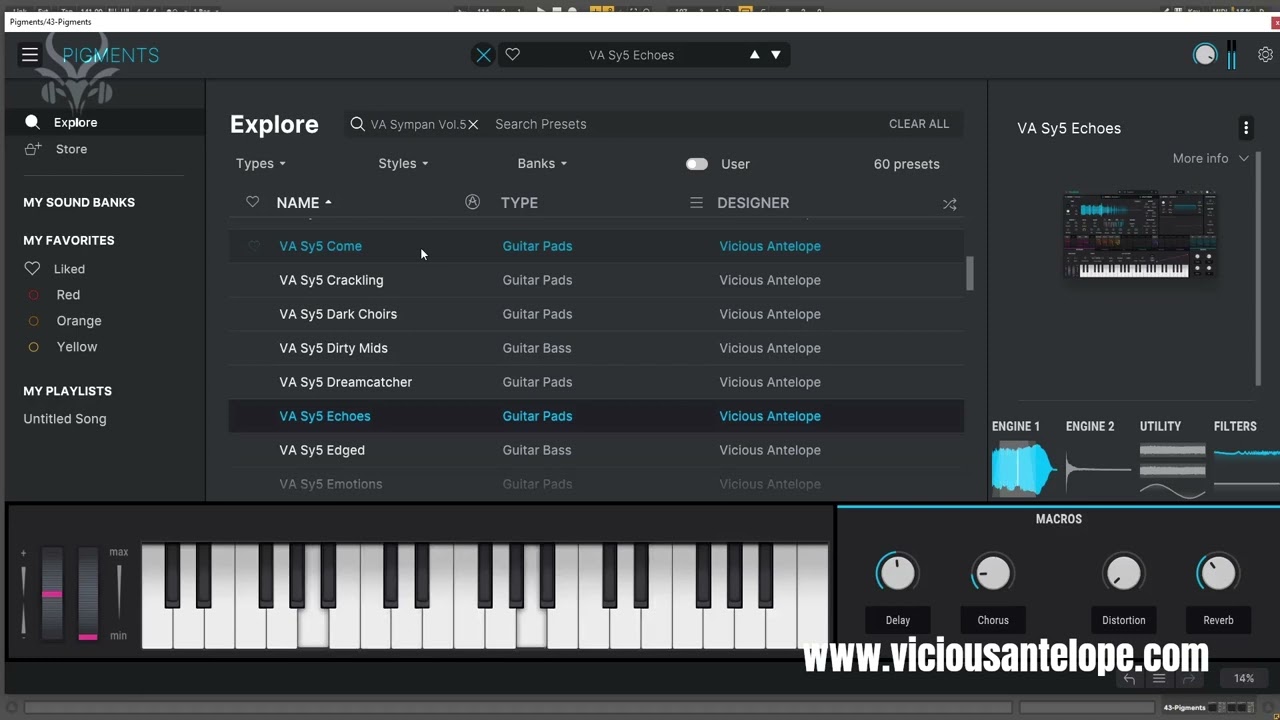1280x720 pixels.
Task: Select the VA Sy5 Come preset
Action: coord(596,246)
